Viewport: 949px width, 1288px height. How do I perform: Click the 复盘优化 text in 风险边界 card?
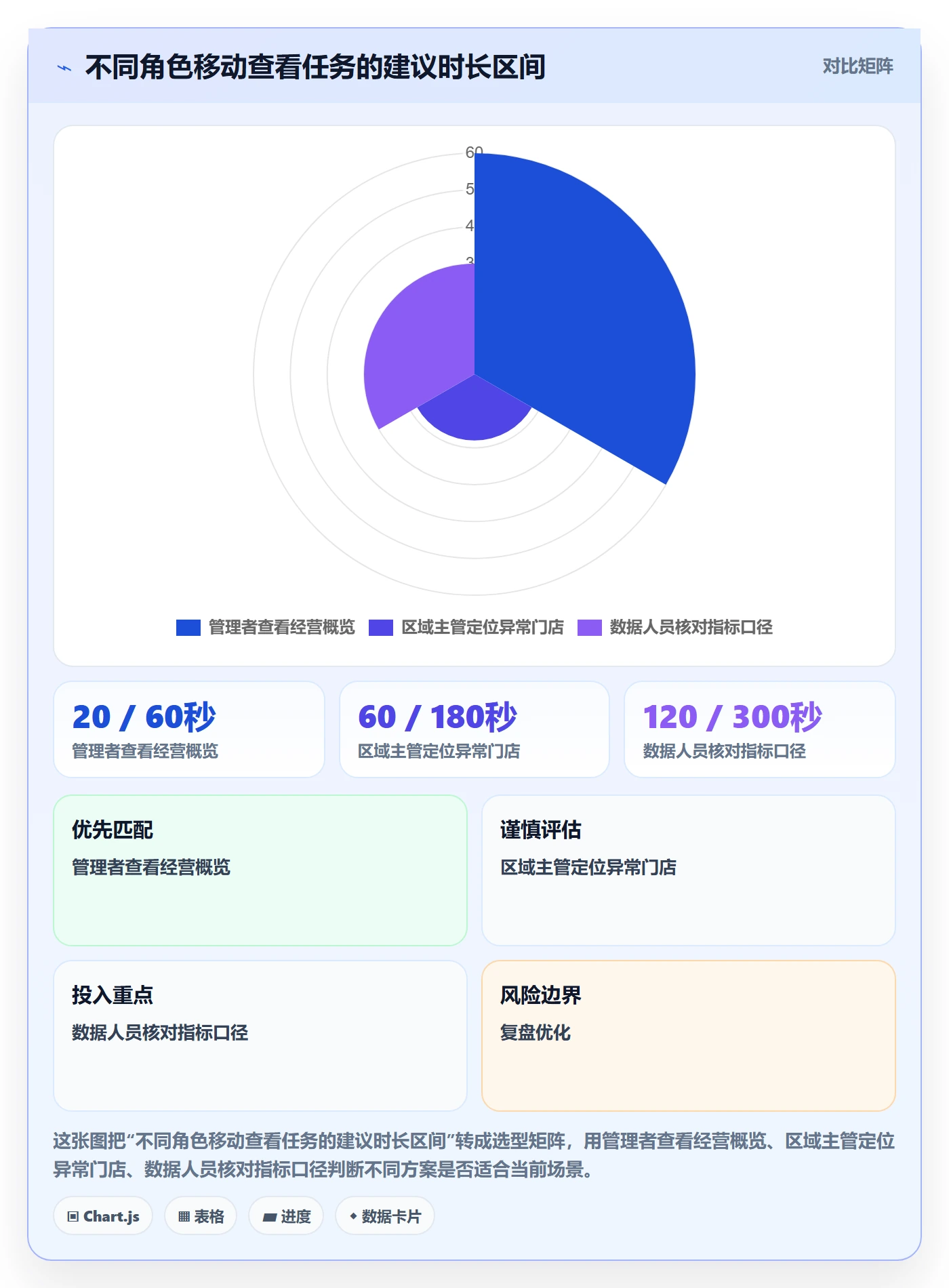(x=536, y=1032)
